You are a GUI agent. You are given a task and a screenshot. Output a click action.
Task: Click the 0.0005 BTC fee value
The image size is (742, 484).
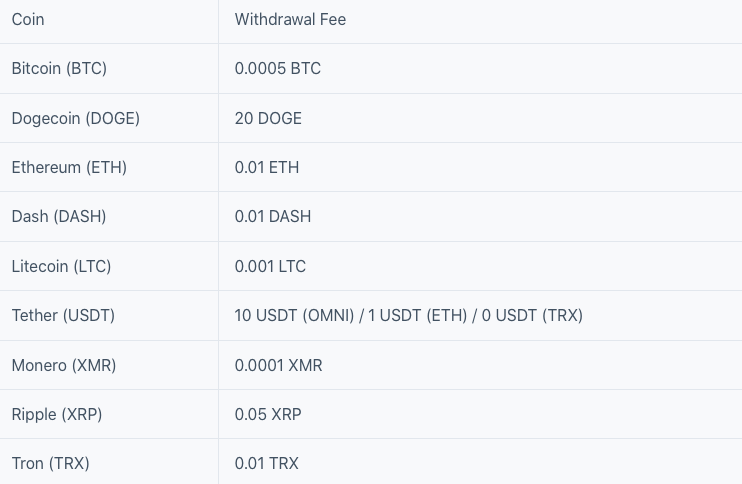click(x=278, y=69)
